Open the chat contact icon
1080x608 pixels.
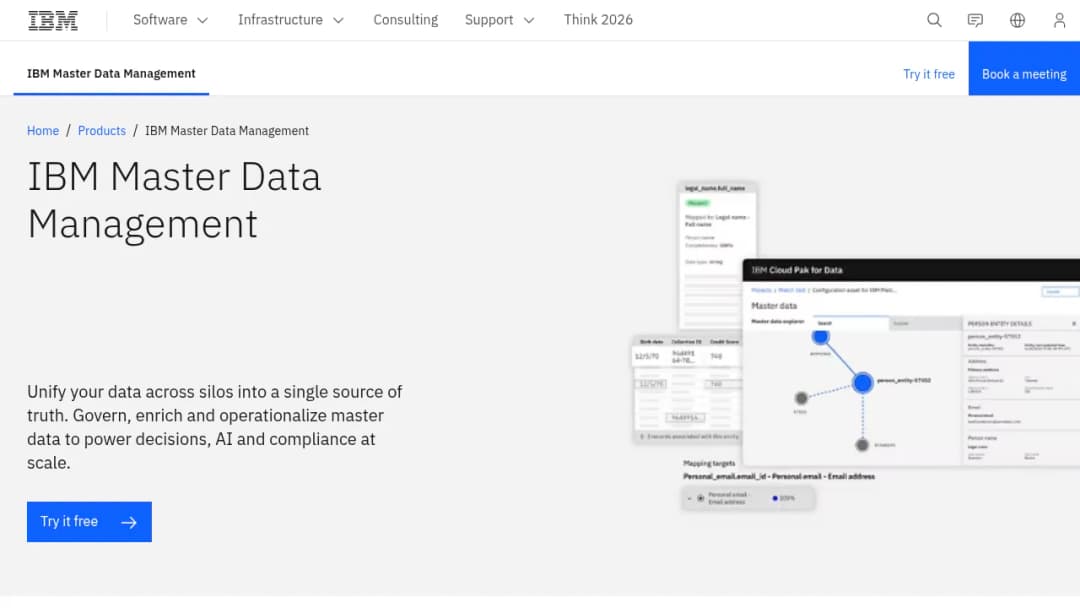975,20
